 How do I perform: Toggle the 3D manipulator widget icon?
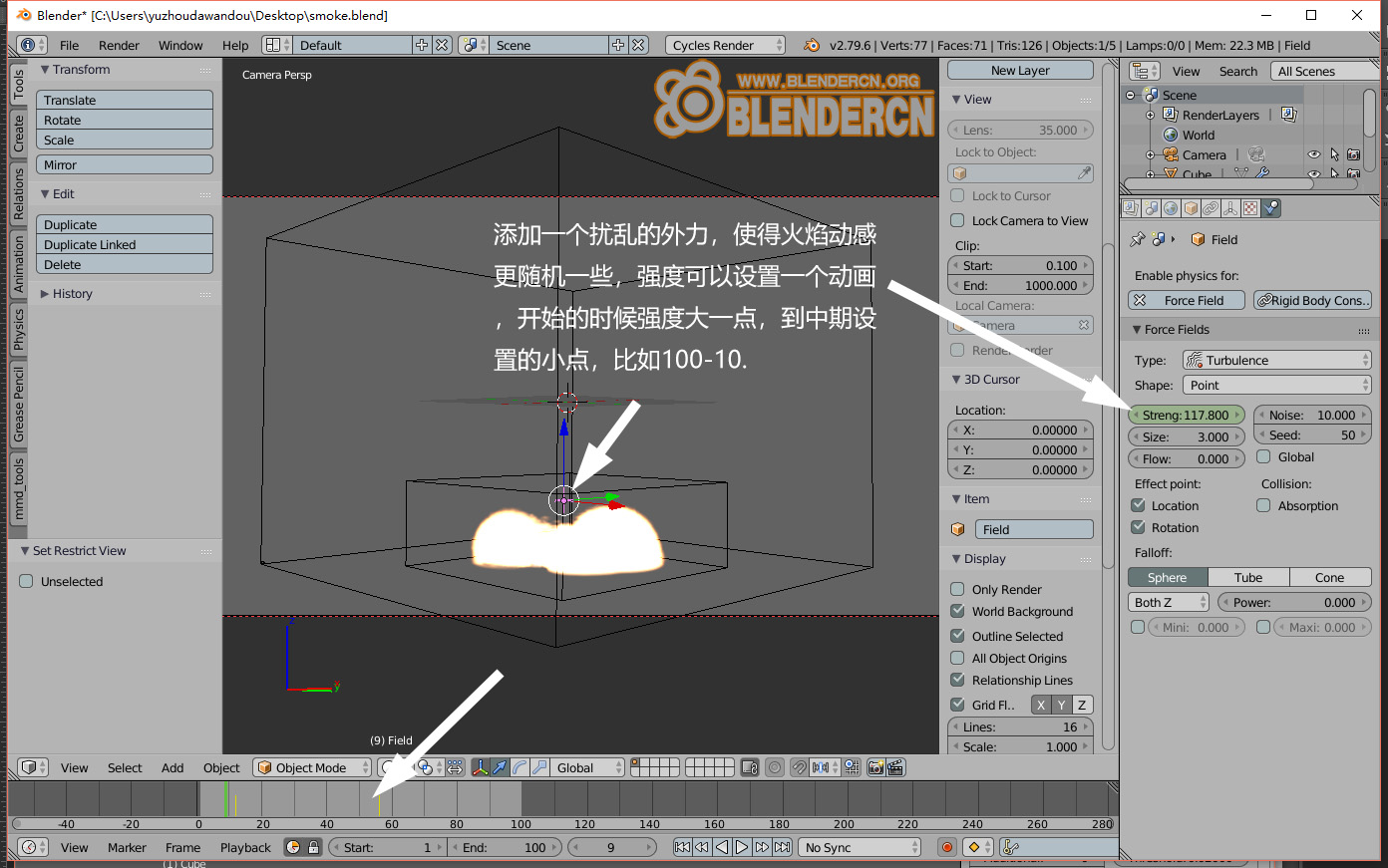tap(481, 767)
